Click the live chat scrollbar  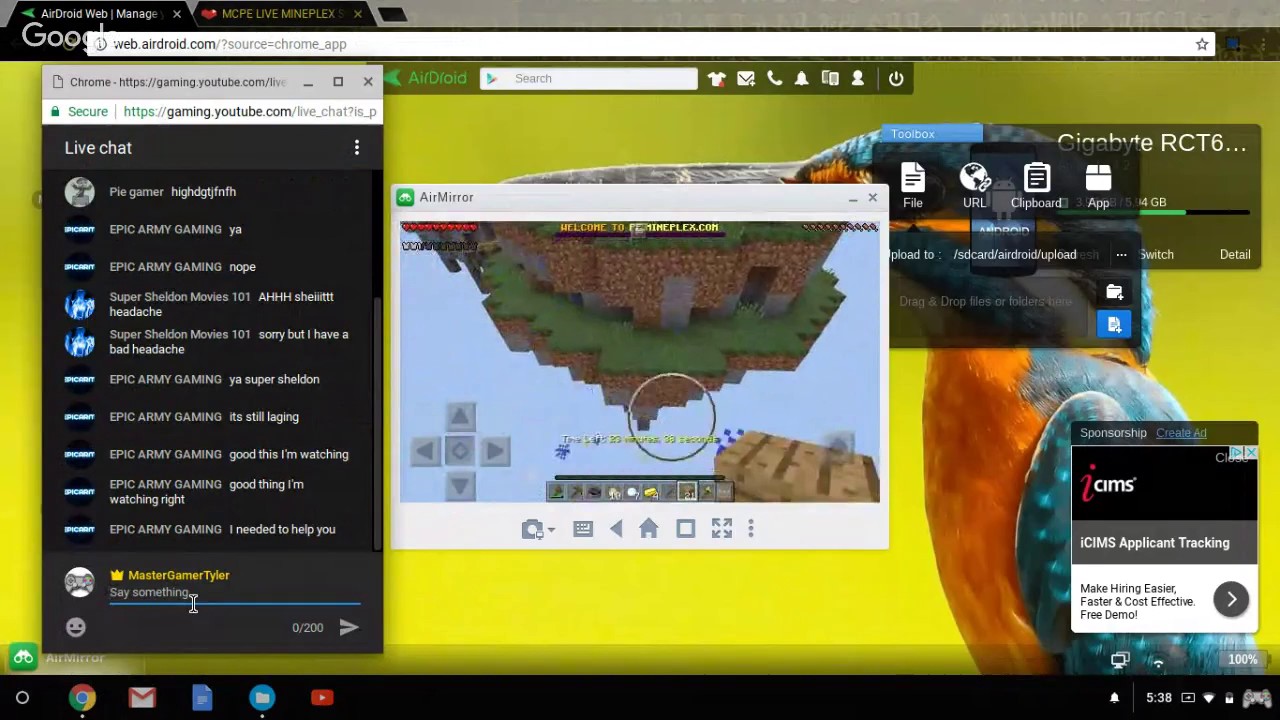click(x=377, y=423)
